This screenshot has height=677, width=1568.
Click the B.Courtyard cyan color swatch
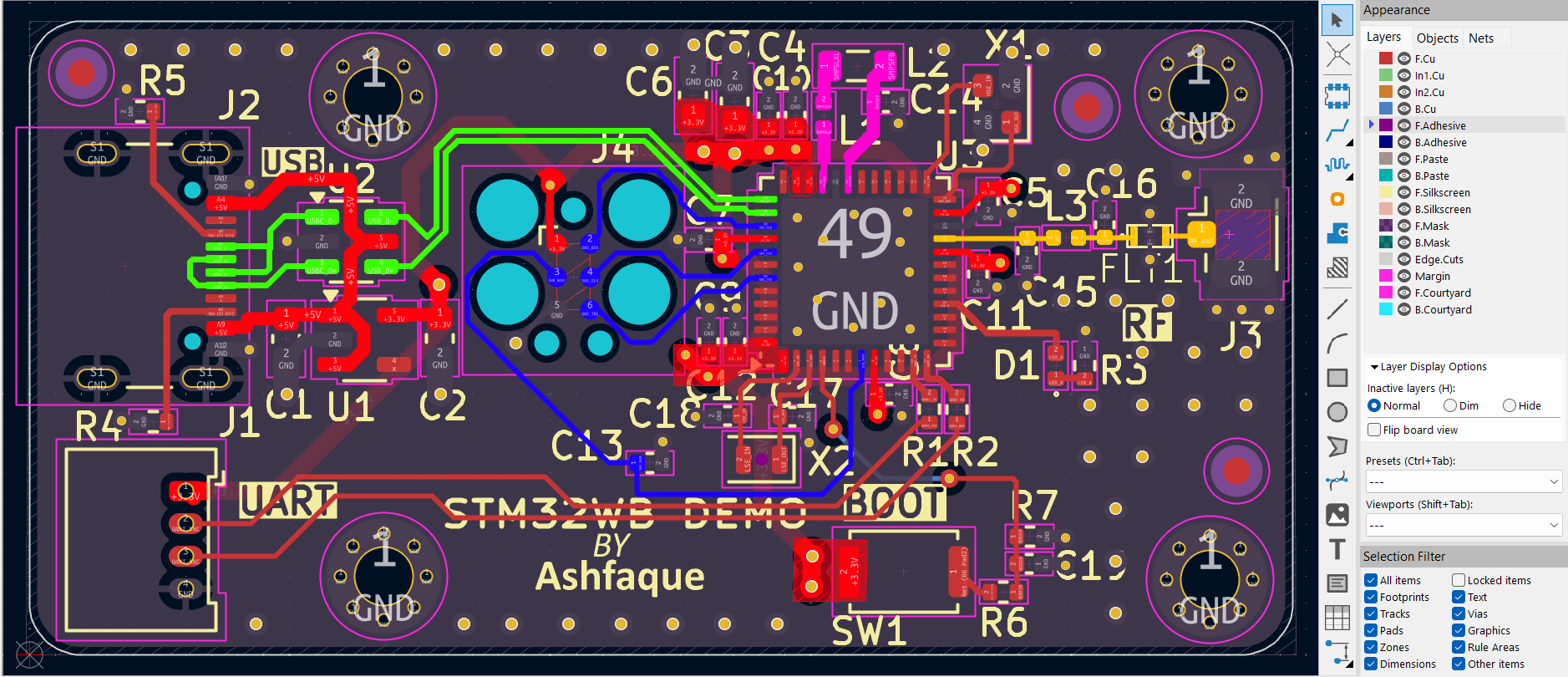[1386, 309]
